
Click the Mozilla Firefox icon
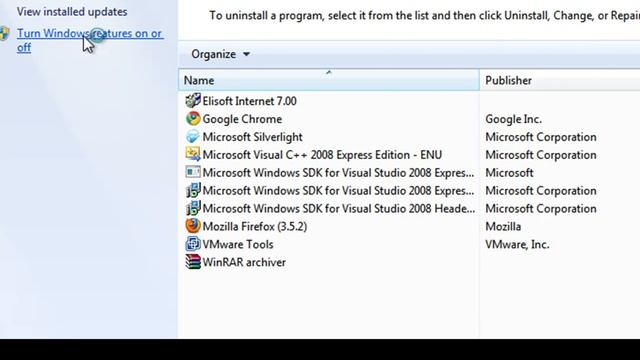coord(193,226)
